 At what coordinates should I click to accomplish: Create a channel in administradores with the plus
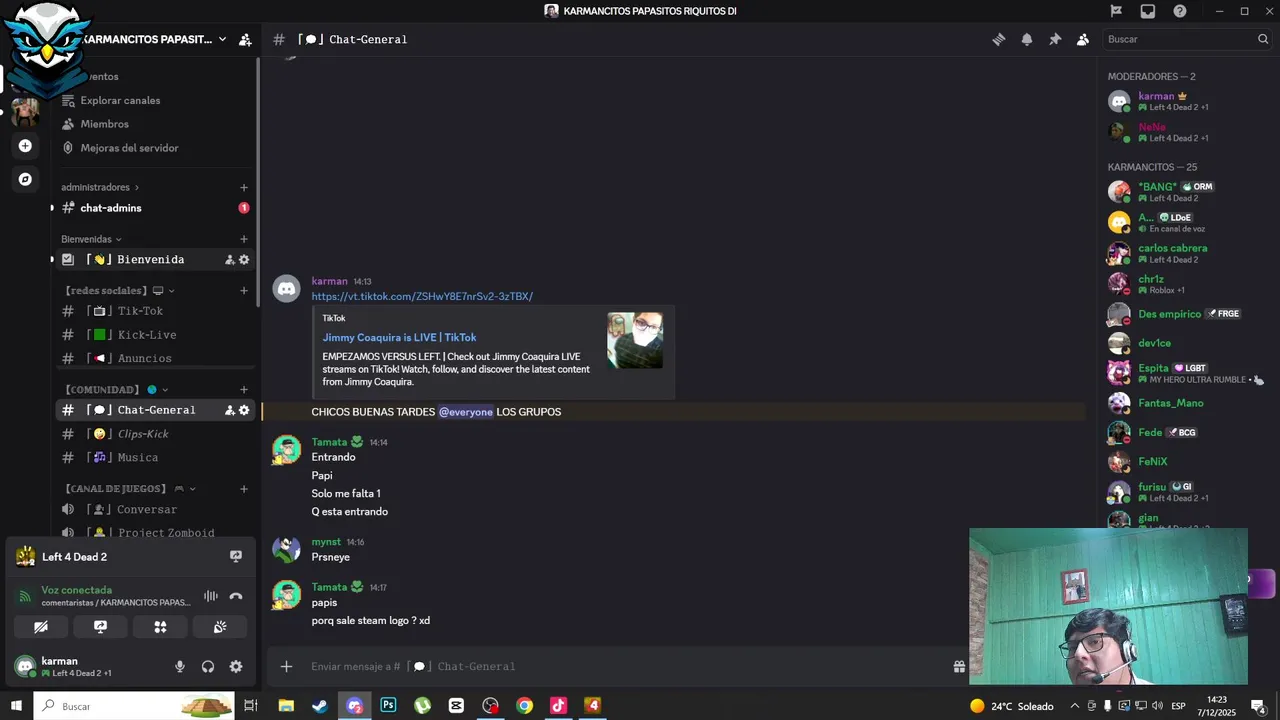click(x=244, y=187)
